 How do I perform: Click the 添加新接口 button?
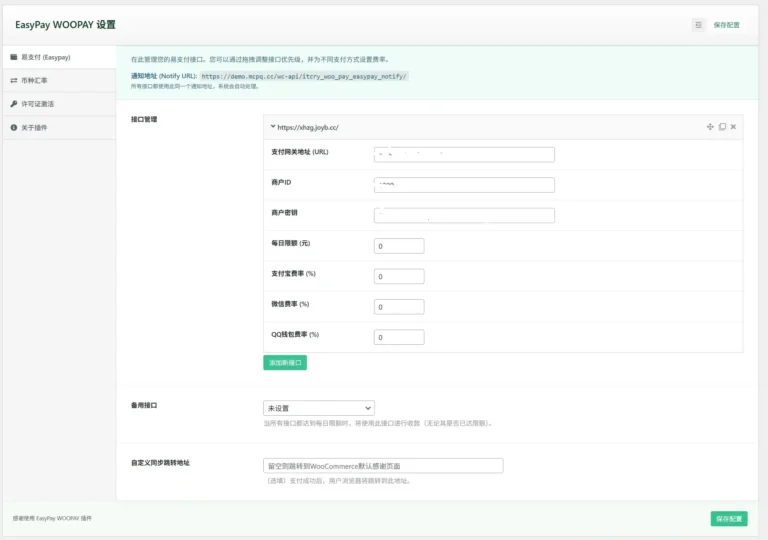285,363
